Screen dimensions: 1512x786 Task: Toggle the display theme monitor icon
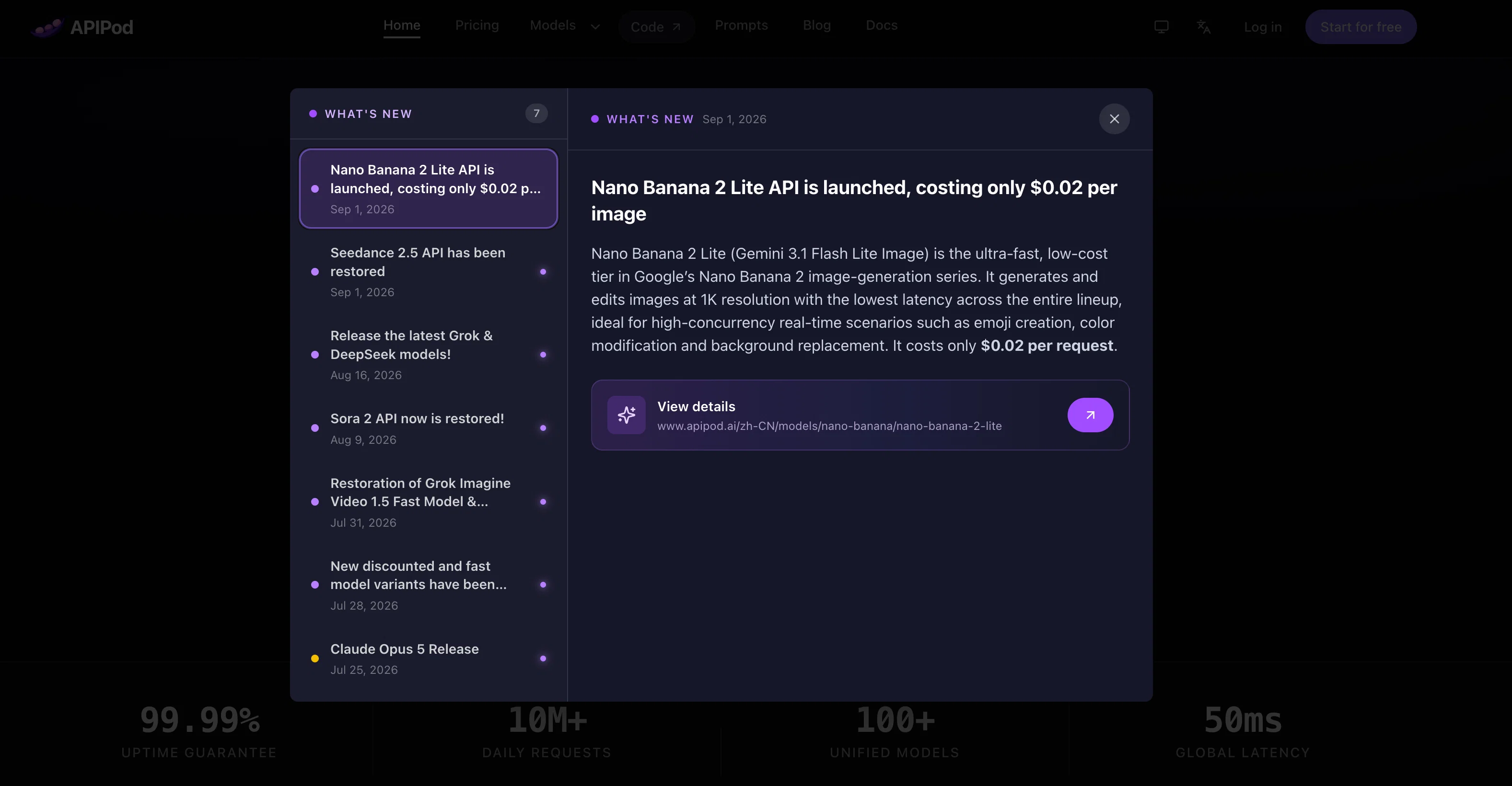[1161, 27]
